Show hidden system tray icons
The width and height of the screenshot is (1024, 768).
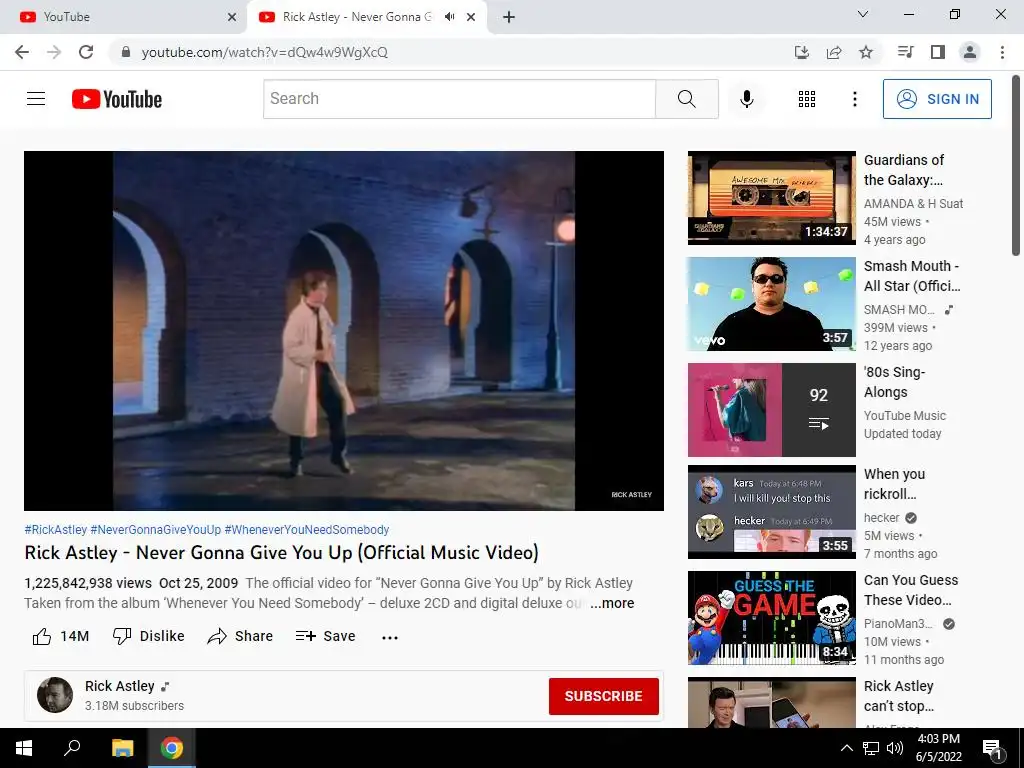pos(846,748)
